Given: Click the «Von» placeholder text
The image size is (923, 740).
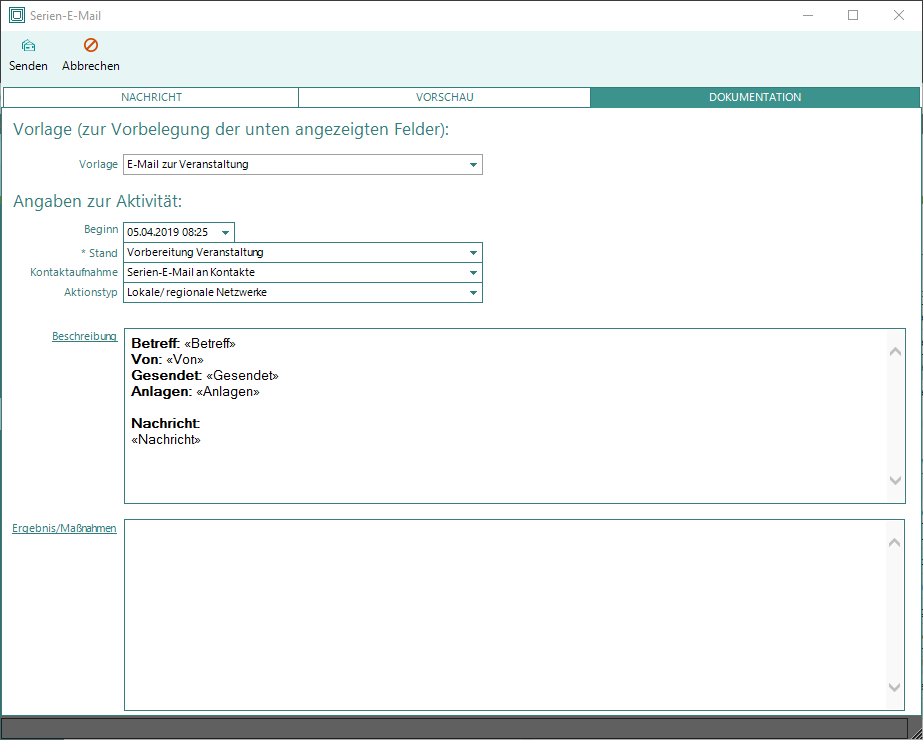Looking at the screenshot, I should [185, 359].
